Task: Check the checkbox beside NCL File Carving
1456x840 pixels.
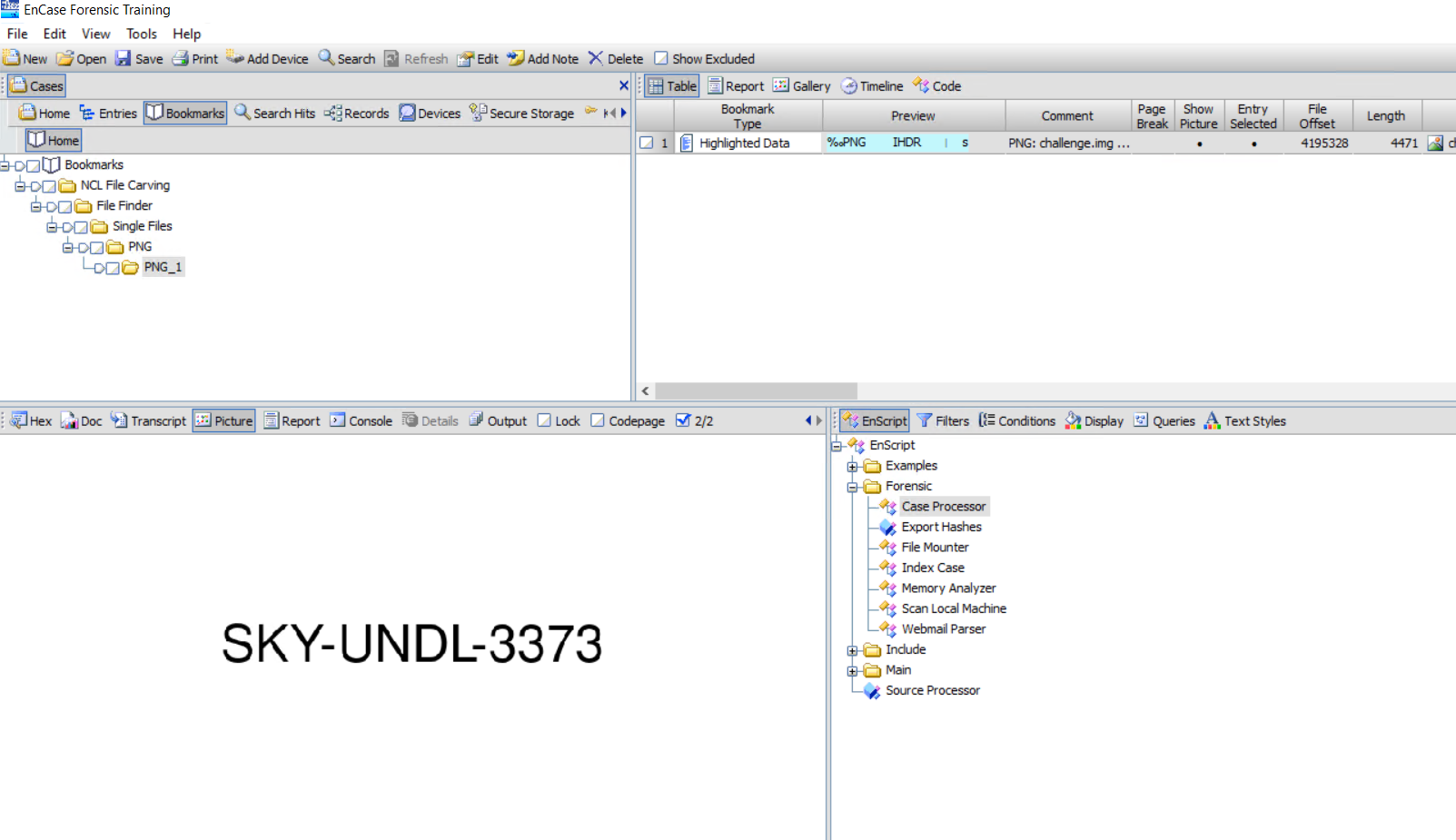Action: [49, 186]
